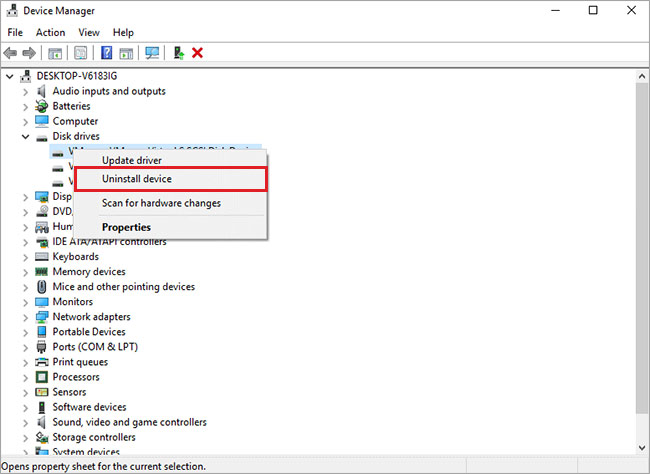Click the blue Help question mark icon
The width and height of the screenshot is (650, 474).
[x=106, y=53]
